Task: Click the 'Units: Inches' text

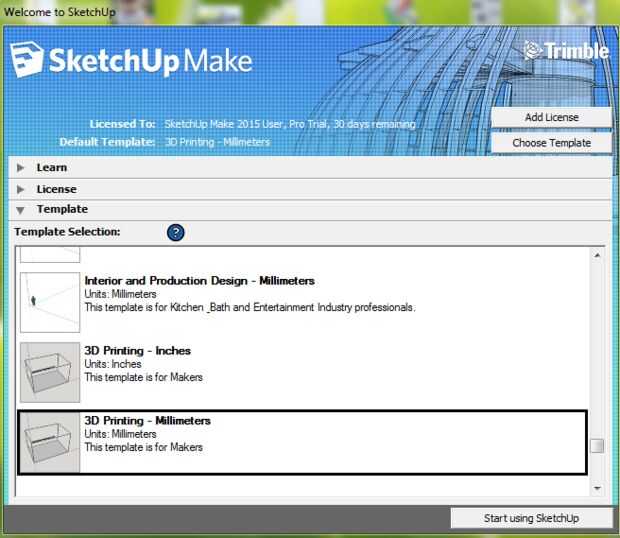Action: (113, 364)
